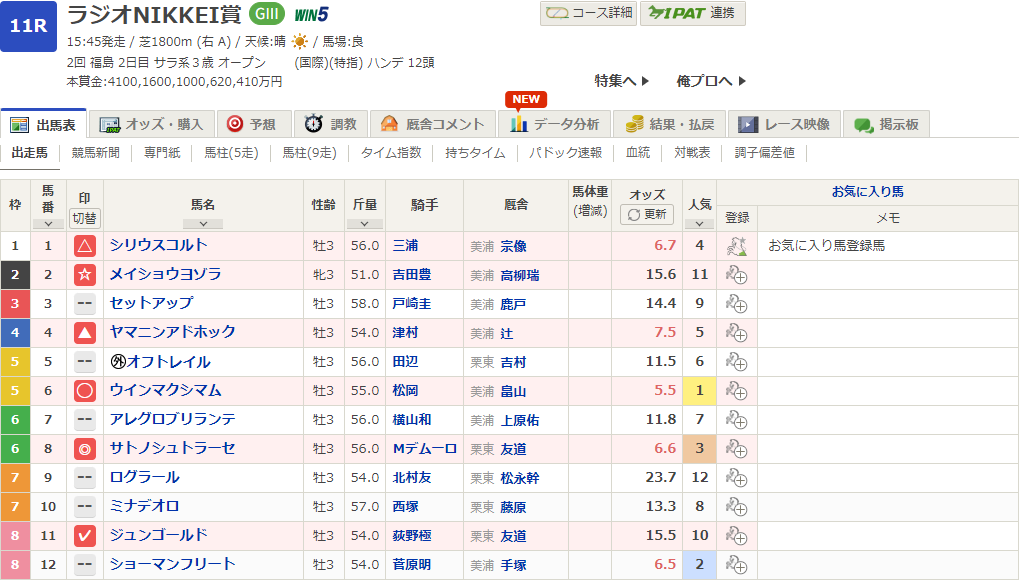Screen dimensions: 1019x580
Task: Toggle the circle mark for ウインマクシマム
Action: click(85, 391)
